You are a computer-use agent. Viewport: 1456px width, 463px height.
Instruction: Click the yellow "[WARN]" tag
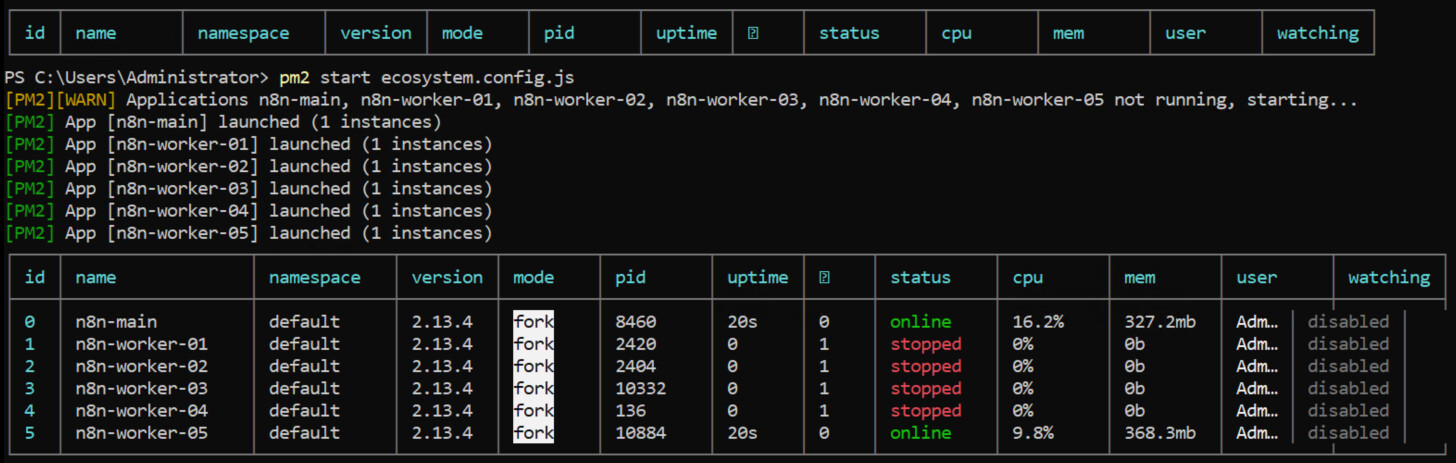pyautogui.click(x=85, y=100)
